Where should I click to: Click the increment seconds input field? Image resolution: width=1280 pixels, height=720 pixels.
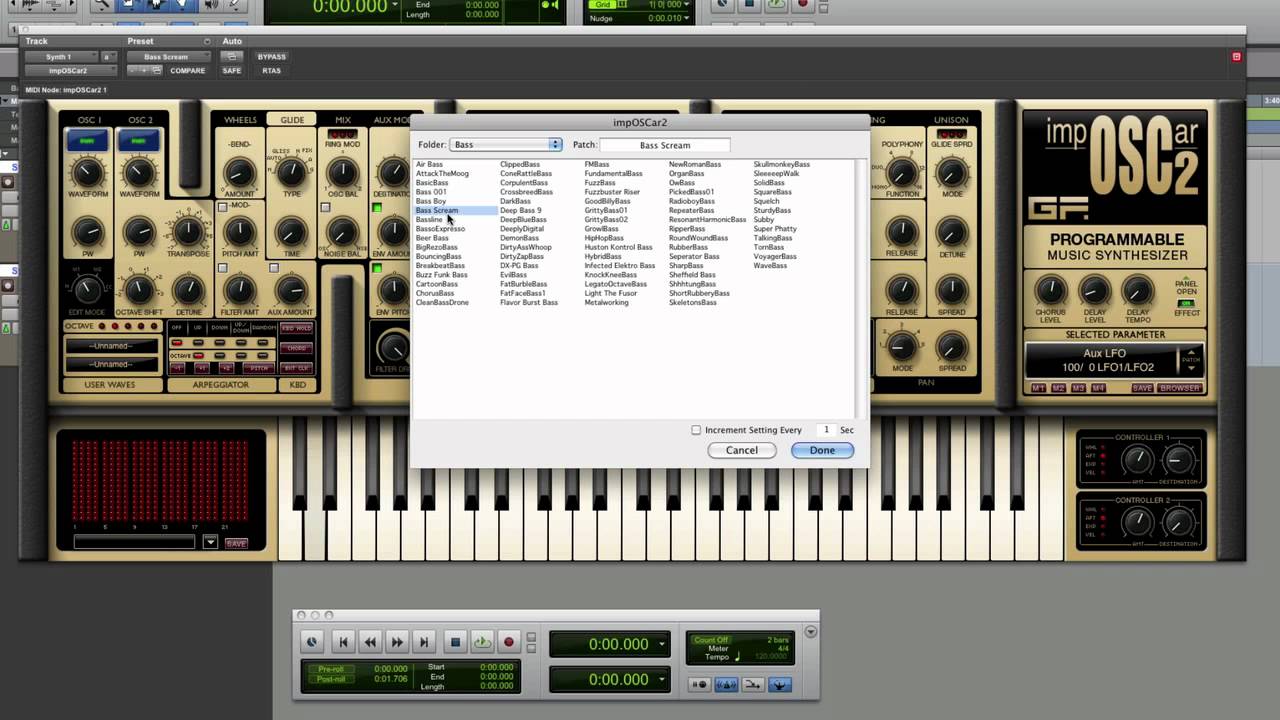click(825, 430)
